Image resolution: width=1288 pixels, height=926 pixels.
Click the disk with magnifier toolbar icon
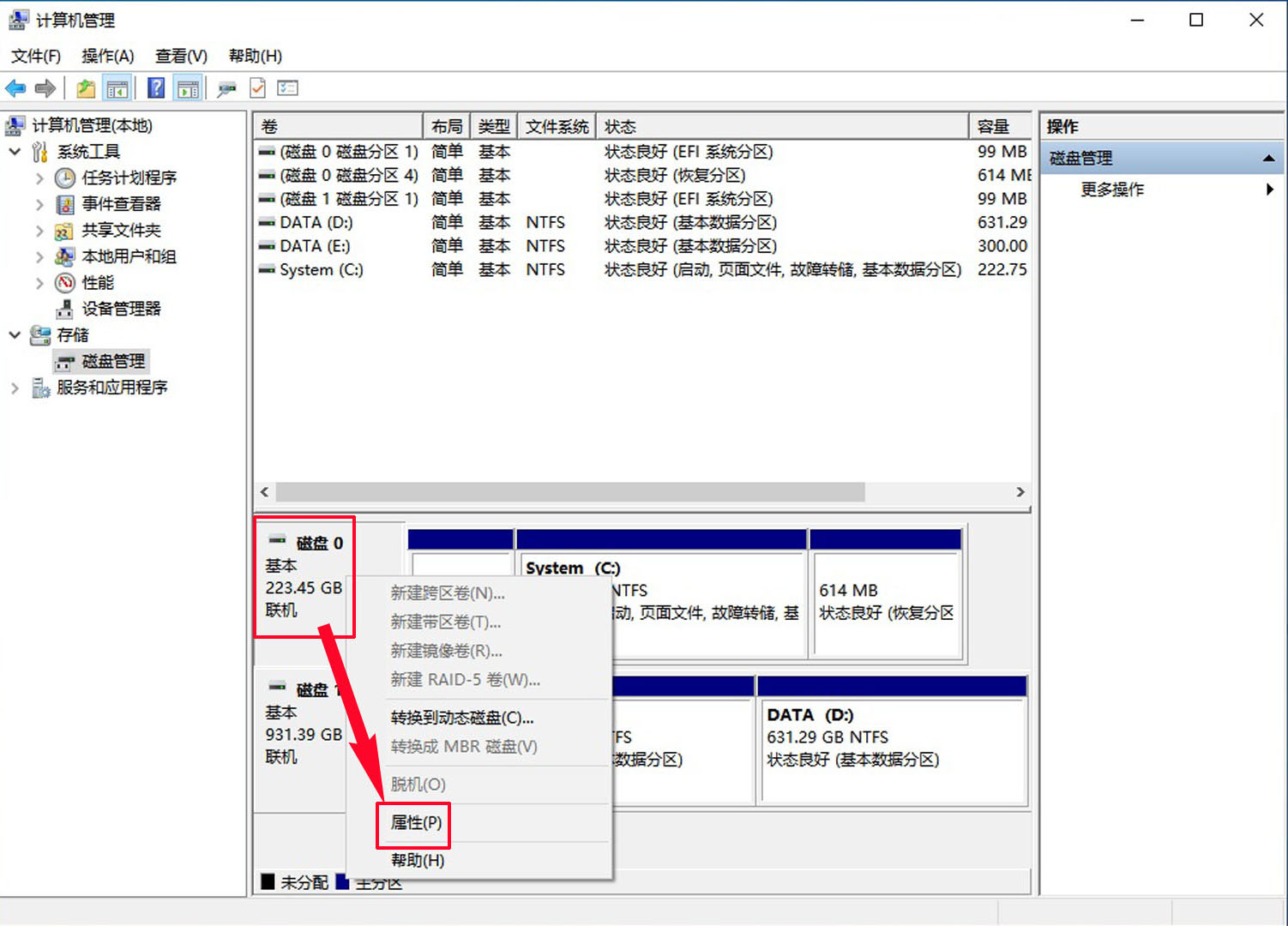click(x=226, y=88)
